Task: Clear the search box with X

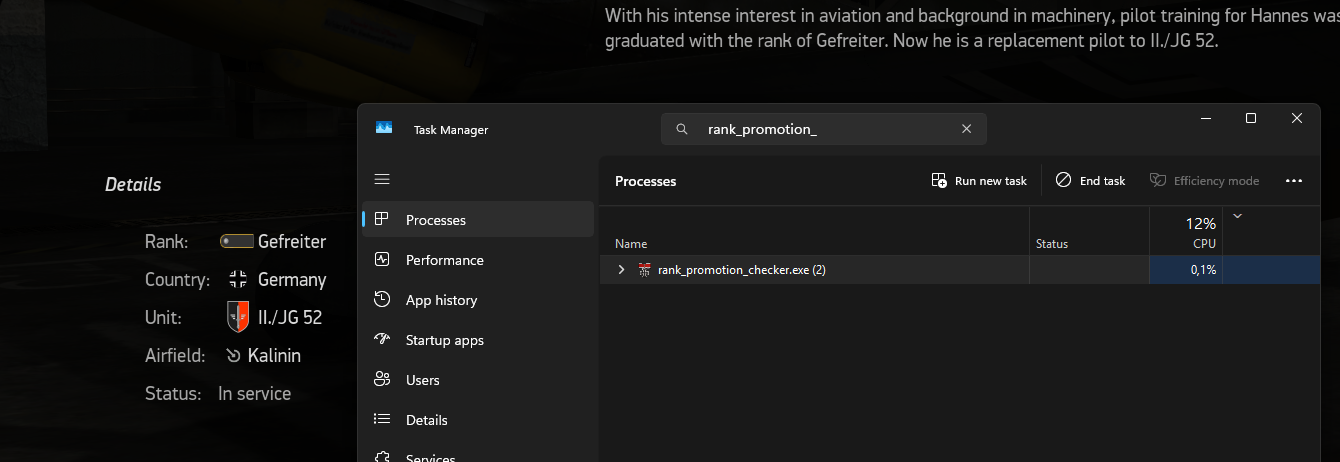Action: click(x=966, y=129)
